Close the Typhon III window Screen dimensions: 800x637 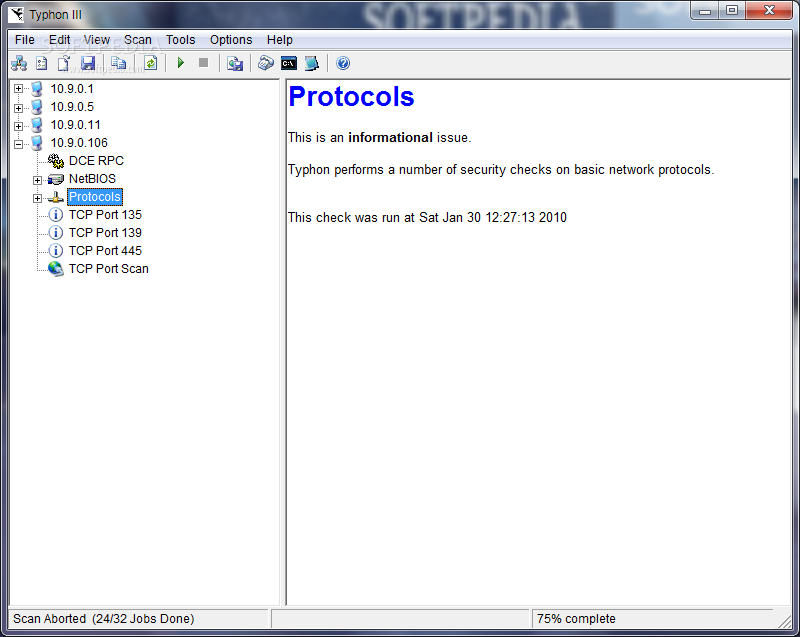click(x=769, y=11)
